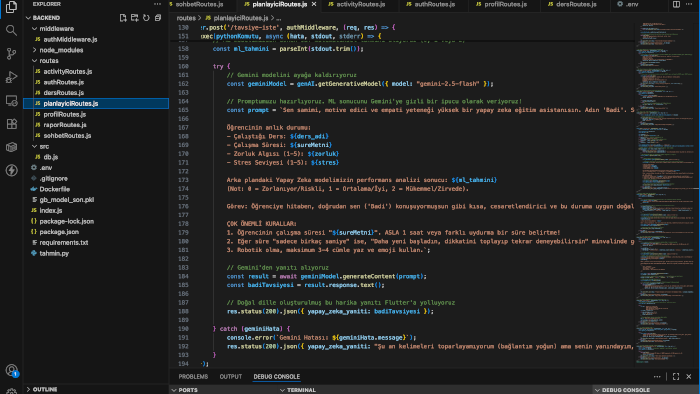700x394 pixels.
Task: Open editor more actions ellipsis
Action: (x=689, y=4)
